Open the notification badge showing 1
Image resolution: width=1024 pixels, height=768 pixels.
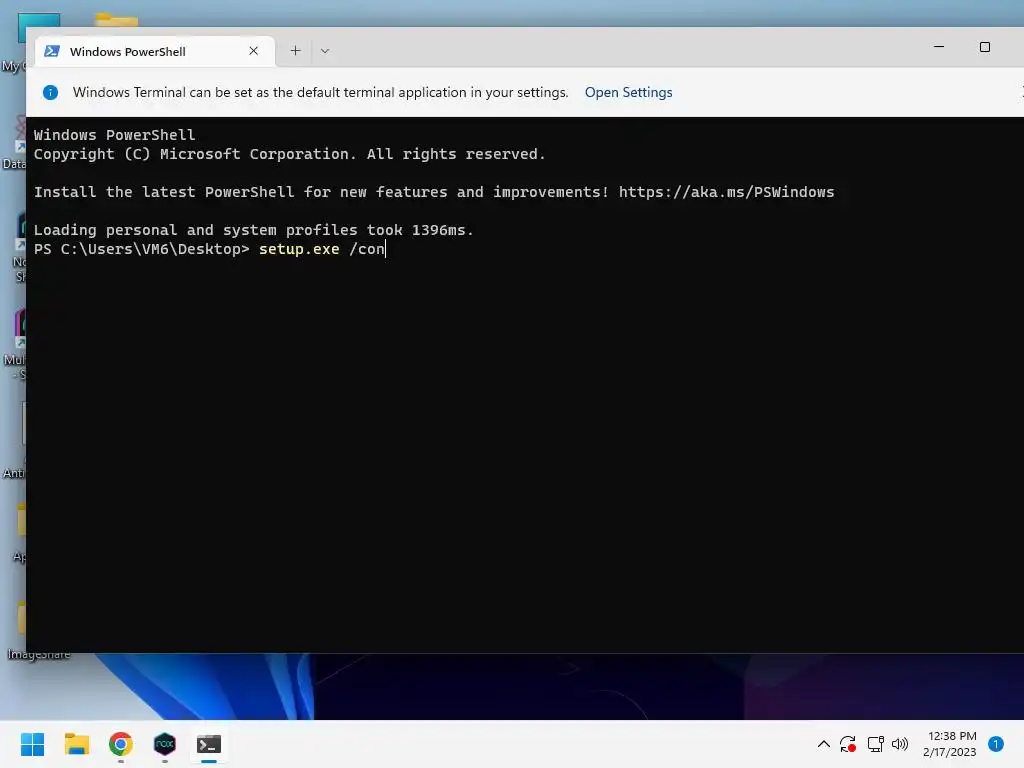(996, 744)
